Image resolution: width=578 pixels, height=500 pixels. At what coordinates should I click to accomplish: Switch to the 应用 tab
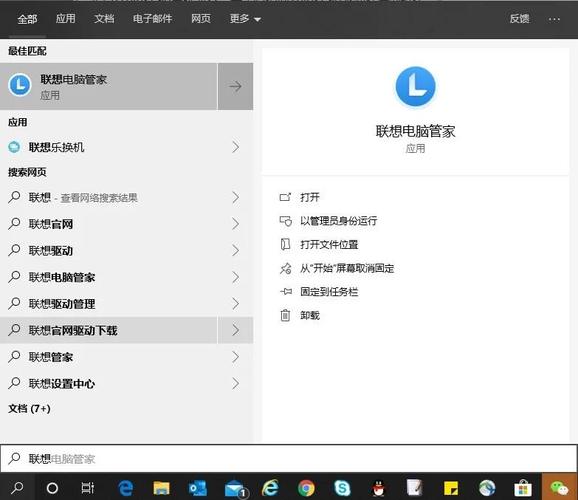click(66, 18)
